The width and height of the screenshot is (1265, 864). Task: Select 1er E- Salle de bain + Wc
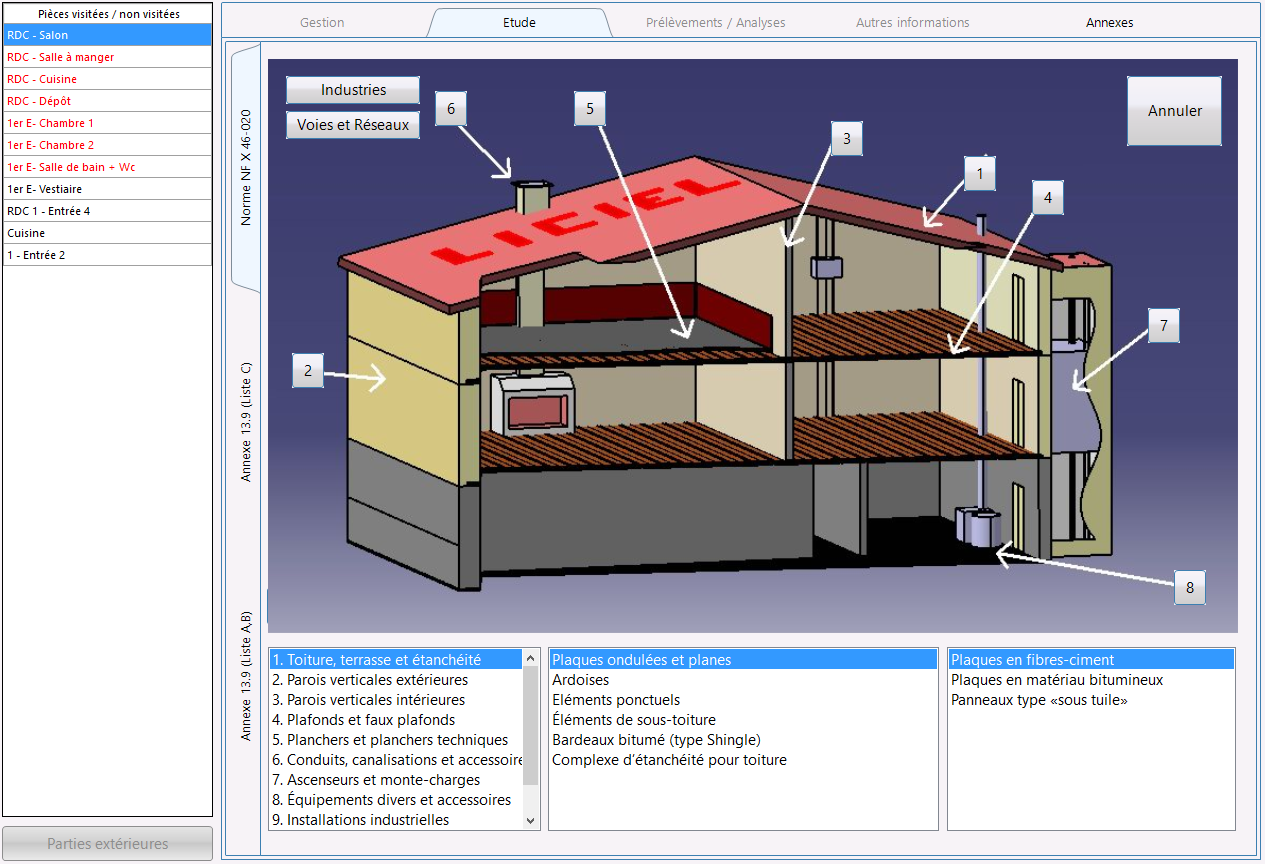(108, 167)
